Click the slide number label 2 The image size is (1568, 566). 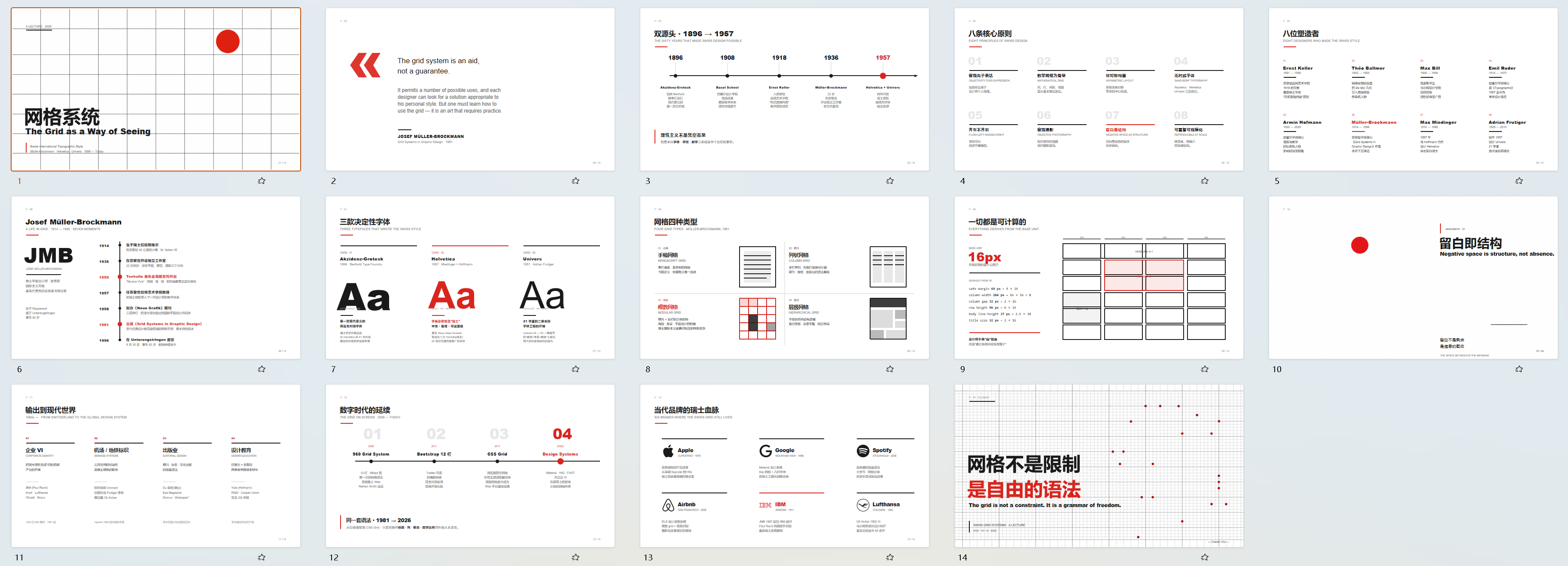click(334, 181)
